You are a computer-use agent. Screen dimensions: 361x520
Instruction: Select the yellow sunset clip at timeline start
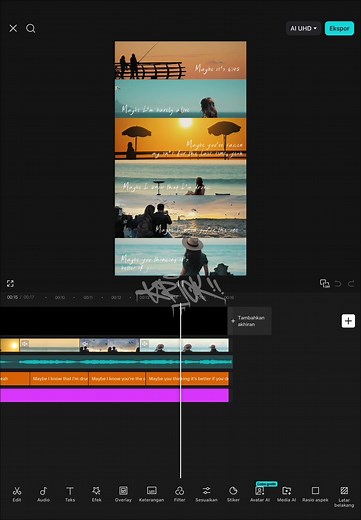9,345
